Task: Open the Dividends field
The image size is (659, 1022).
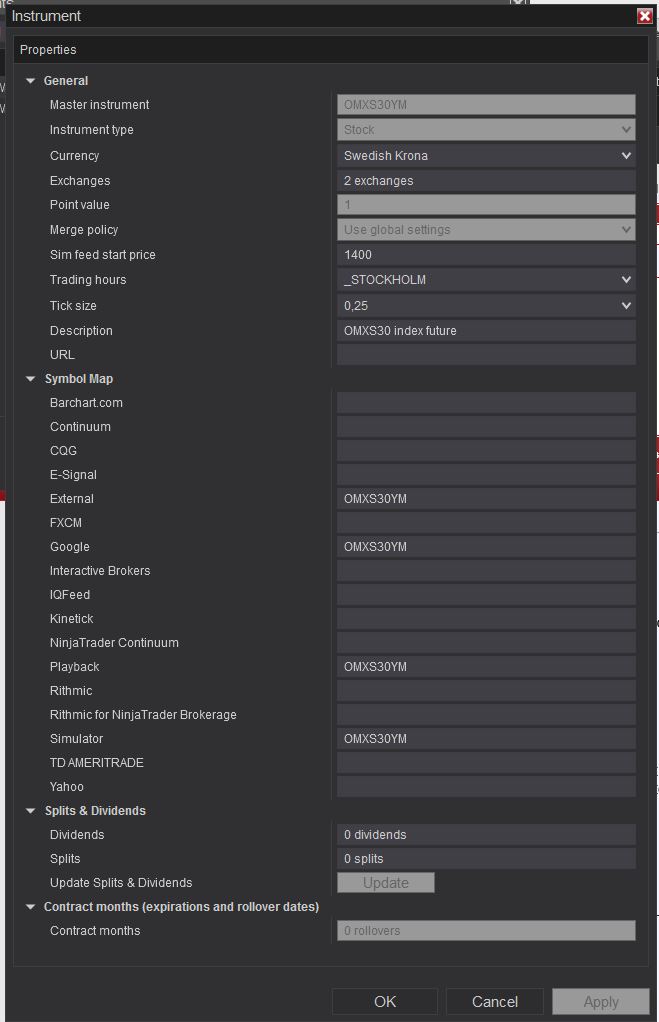Action: click(486, 835)
